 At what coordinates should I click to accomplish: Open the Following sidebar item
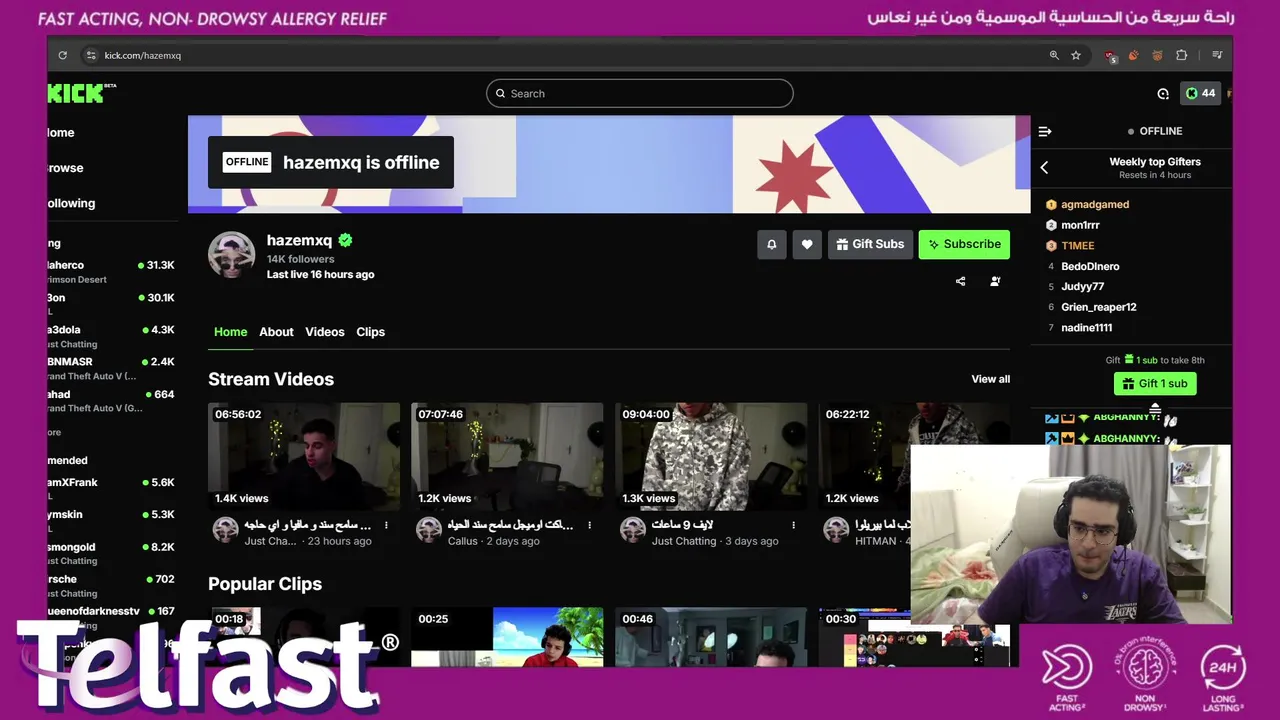[71, 203]
